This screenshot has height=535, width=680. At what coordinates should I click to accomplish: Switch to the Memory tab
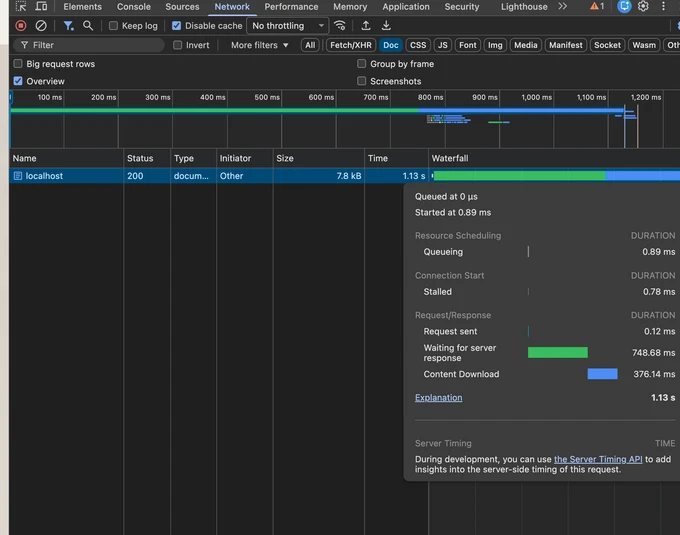[x=350, y=7]
